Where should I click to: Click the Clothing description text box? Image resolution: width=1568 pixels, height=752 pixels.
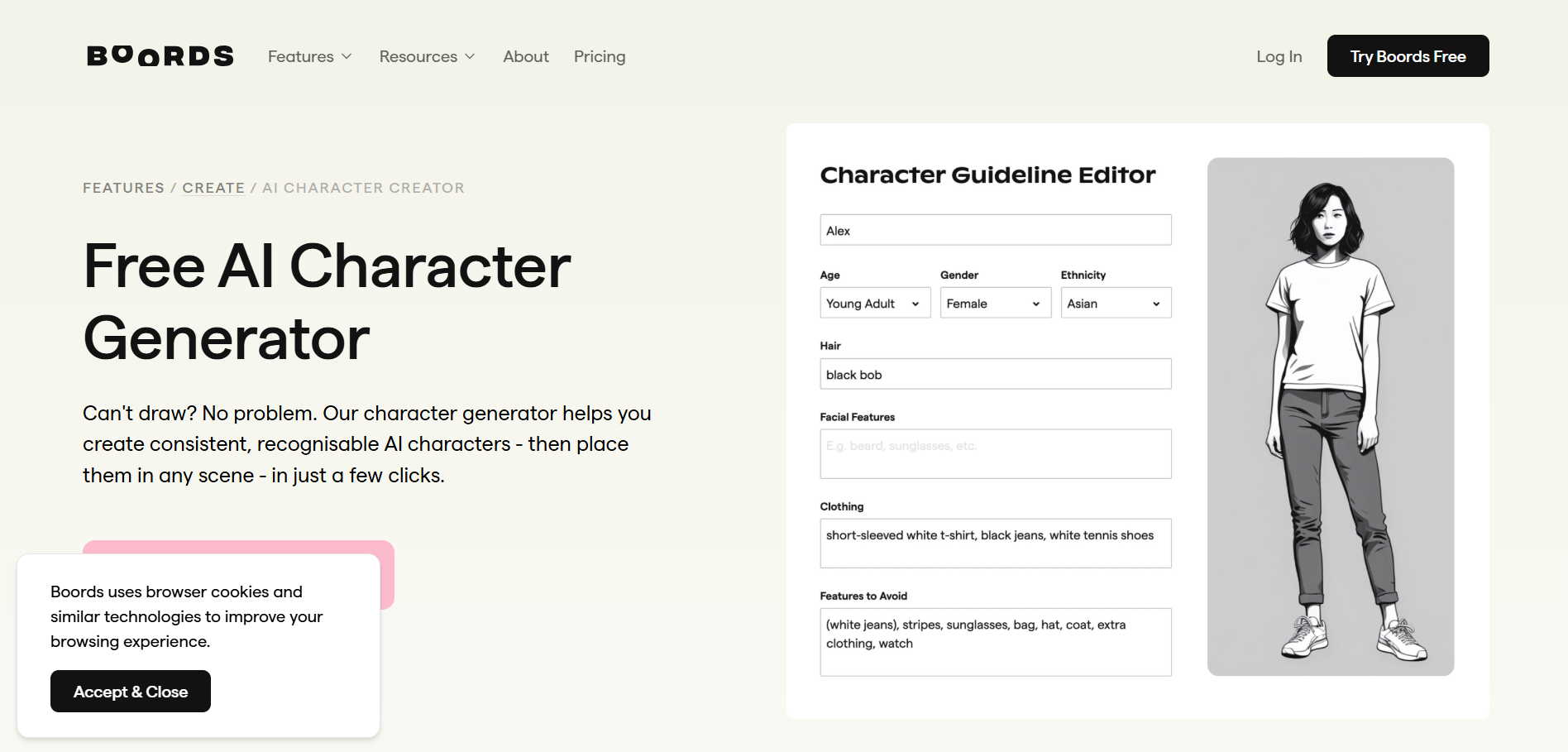995,543
